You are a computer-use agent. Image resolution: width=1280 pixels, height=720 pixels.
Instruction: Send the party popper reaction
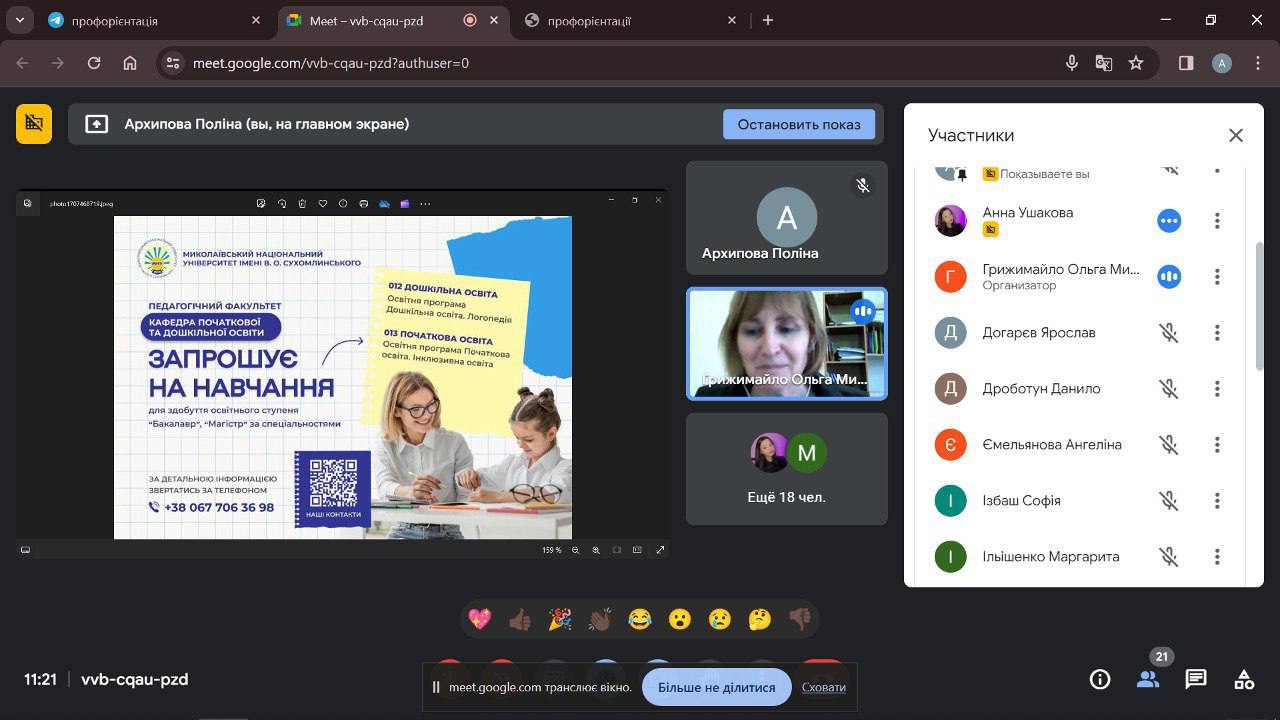pyautogui.click(x=560, y=620)
